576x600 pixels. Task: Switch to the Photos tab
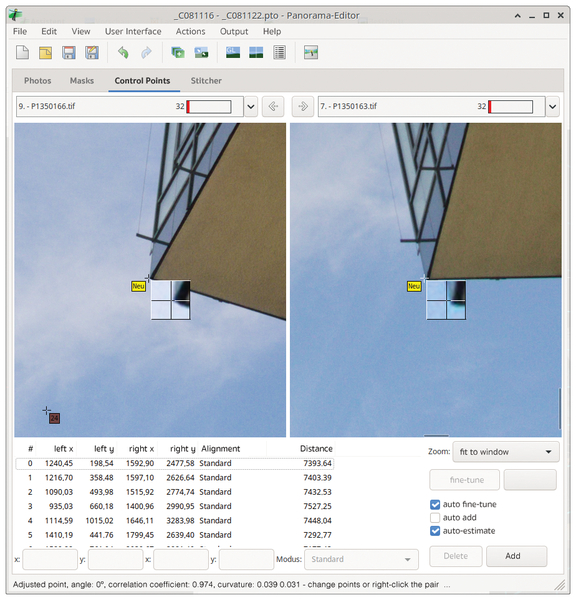pos(38,81)
